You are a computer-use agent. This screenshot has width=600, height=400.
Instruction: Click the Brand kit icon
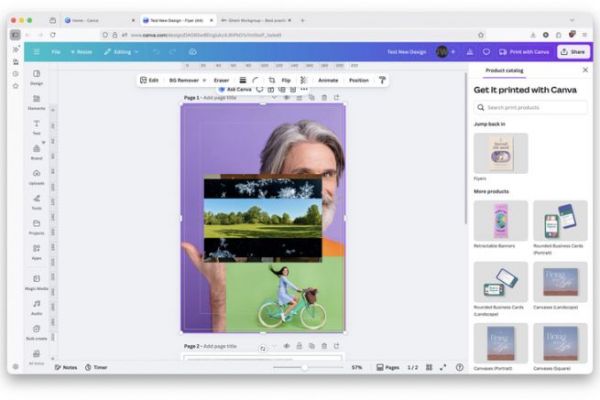pos(37,151)
